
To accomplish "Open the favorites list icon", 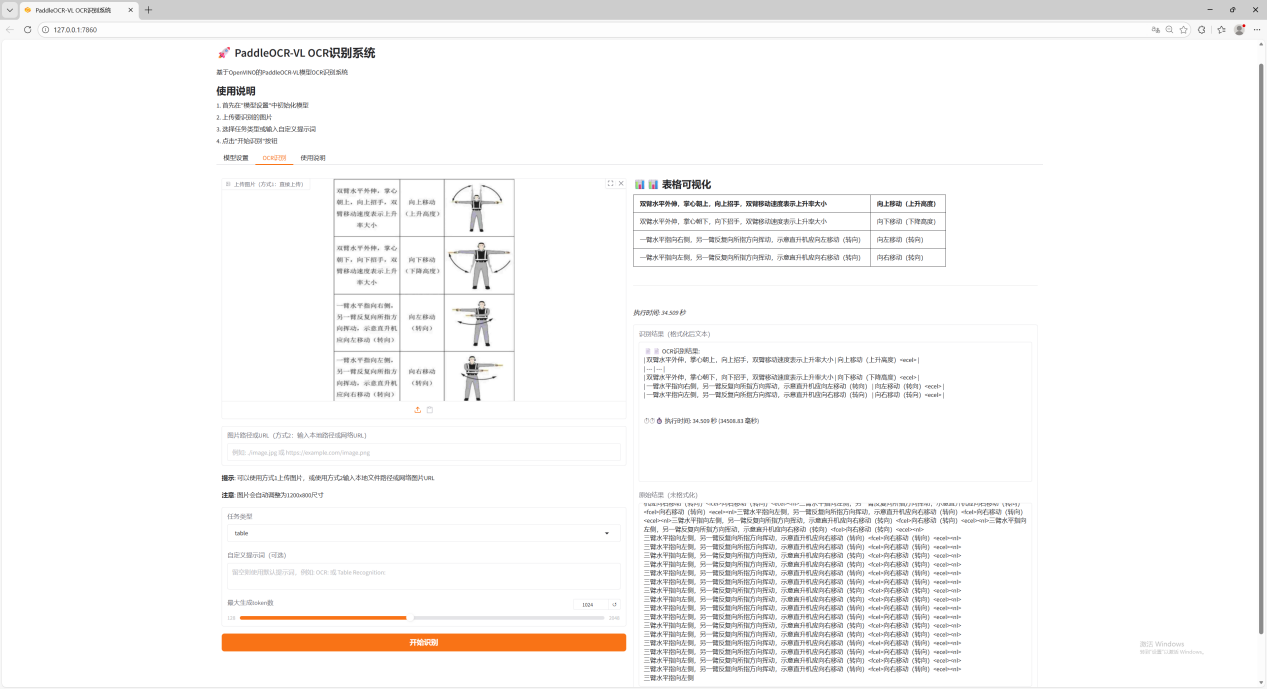I will (x=1221, y=30).
